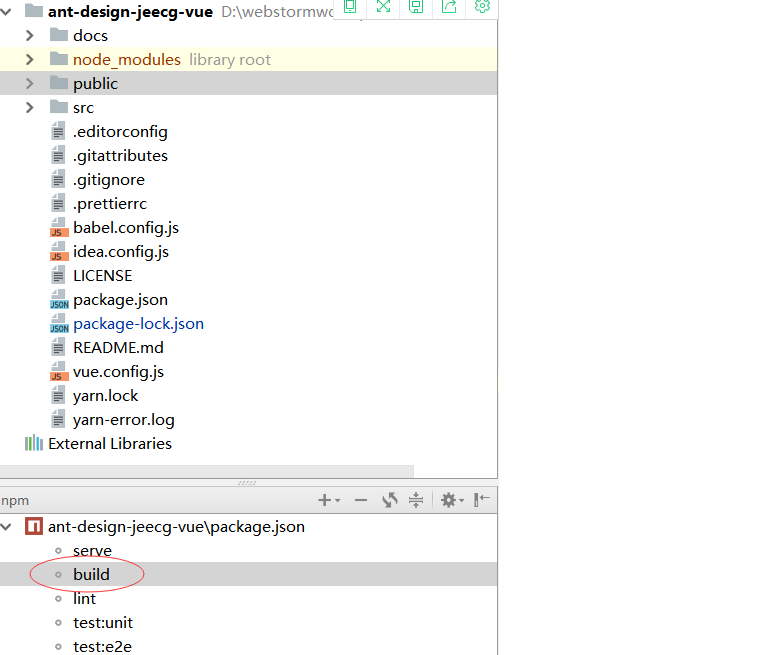This screenshot has height=655, width=763.
Task: Select the vue.config.js file
Action: pyautogui.click(x=118, y=372)
